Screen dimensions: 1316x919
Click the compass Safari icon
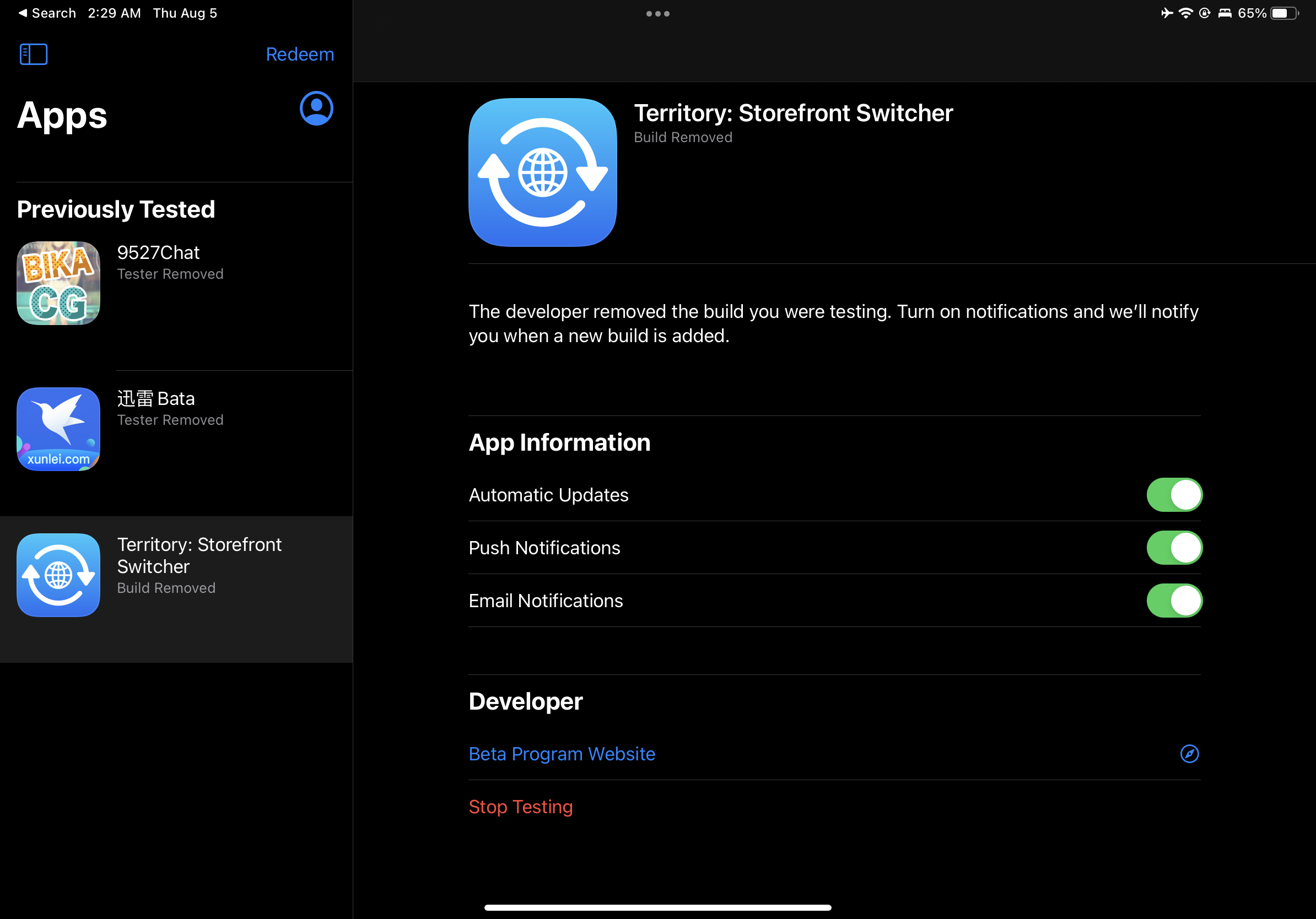(1189, 754)
